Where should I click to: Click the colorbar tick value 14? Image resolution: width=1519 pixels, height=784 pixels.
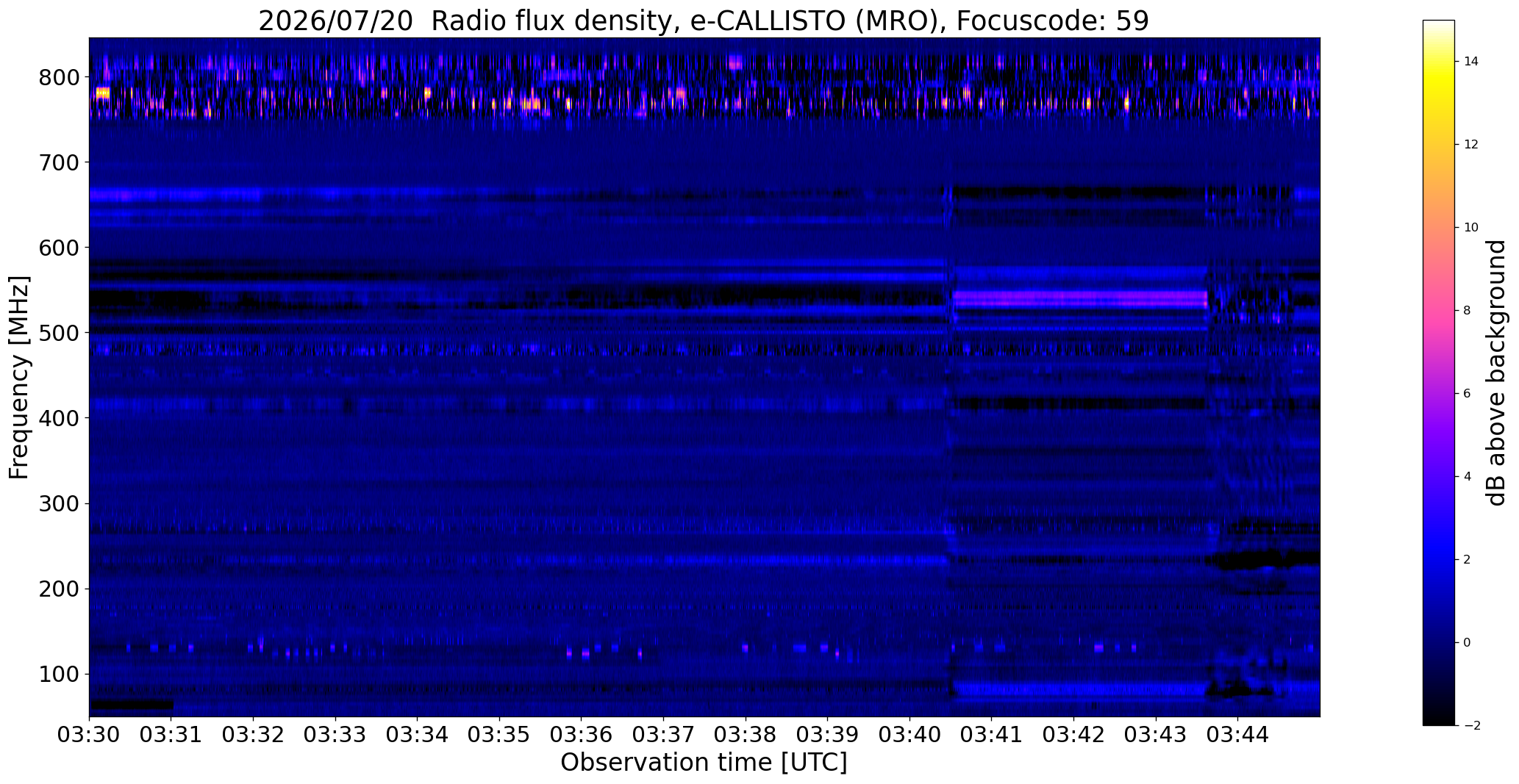pos(1471,62)
